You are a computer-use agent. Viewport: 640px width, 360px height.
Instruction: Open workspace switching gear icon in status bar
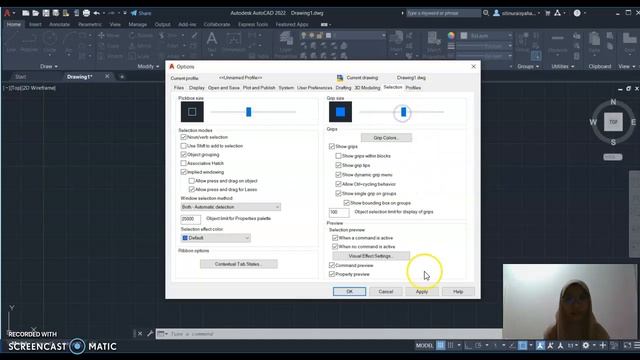pos(586,345)
